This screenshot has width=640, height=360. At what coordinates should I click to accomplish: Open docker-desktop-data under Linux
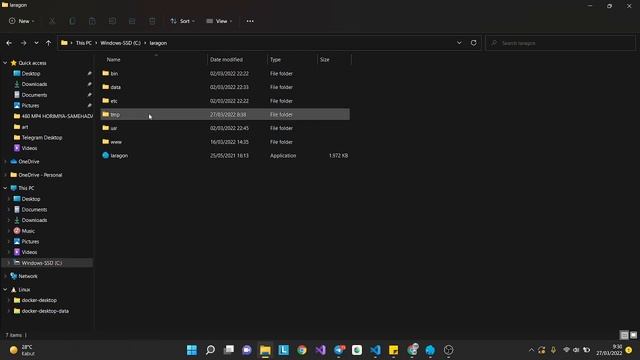pos(45,311)
